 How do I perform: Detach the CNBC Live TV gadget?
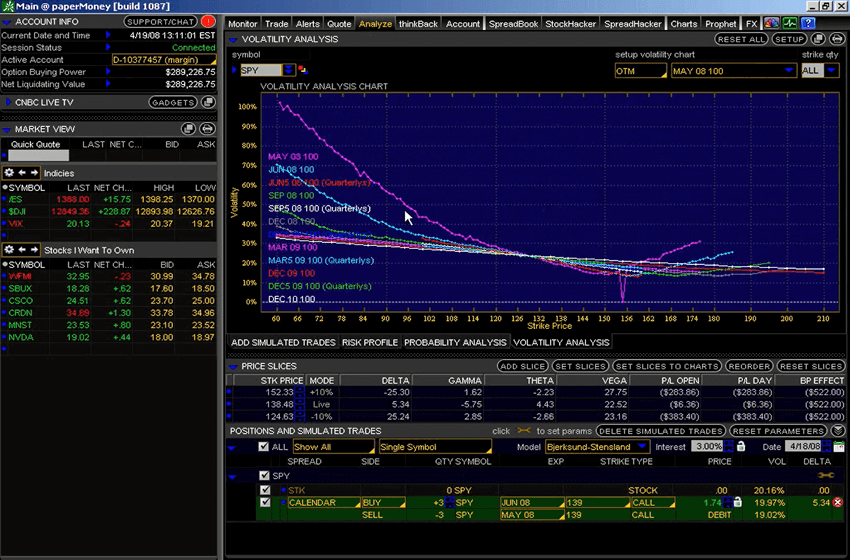[208, 102]
